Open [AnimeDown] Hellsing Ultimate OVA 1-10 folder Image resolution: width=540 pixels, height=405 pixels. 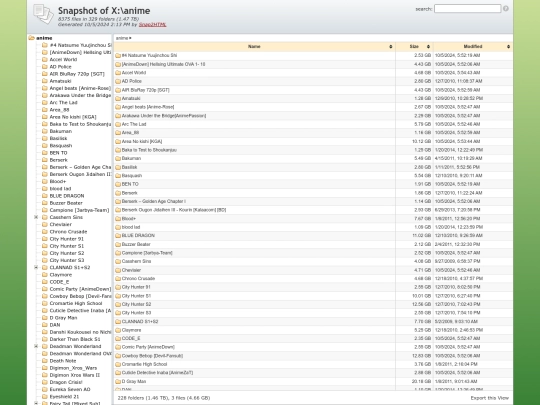point(164,64)
